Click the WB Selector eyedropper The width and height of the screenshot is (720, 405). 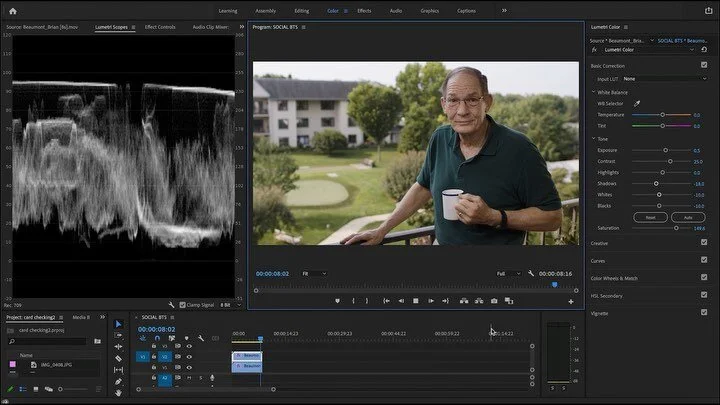click(x=637, y=103)
